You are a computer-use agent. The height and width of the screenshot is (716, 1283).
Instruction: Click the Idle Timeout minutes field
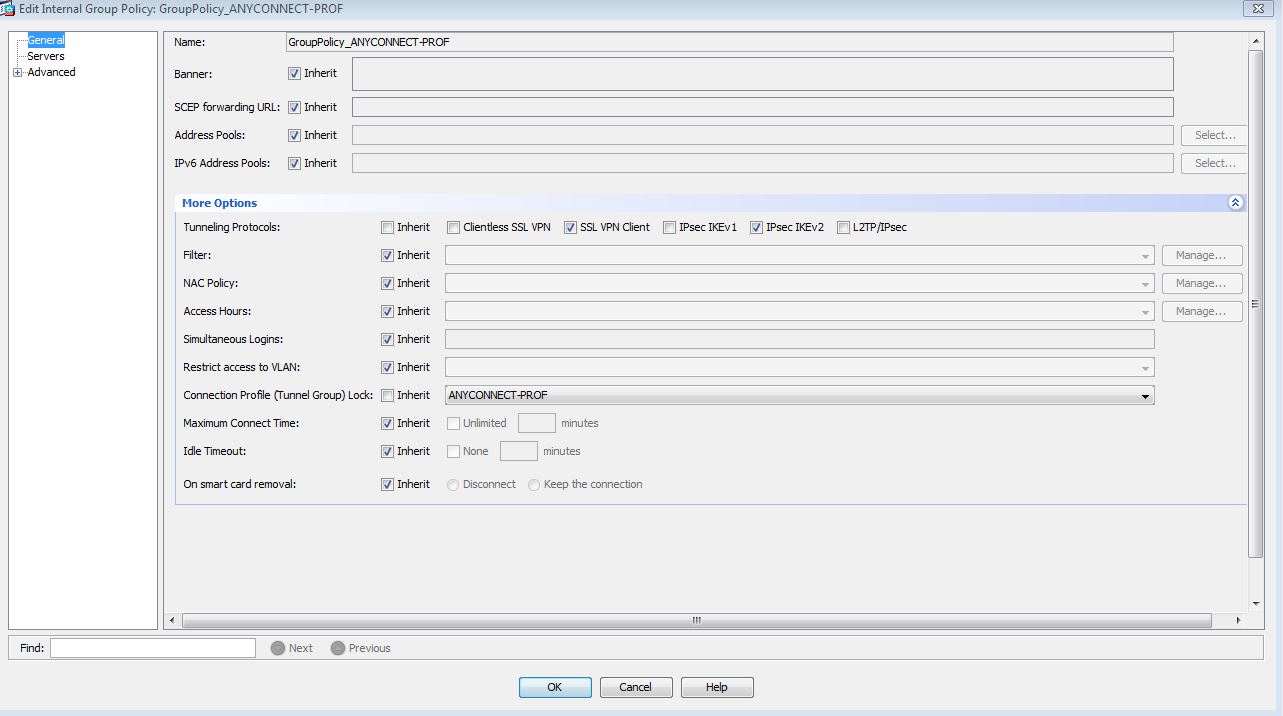pyautogui.click(x=519, y=451)
